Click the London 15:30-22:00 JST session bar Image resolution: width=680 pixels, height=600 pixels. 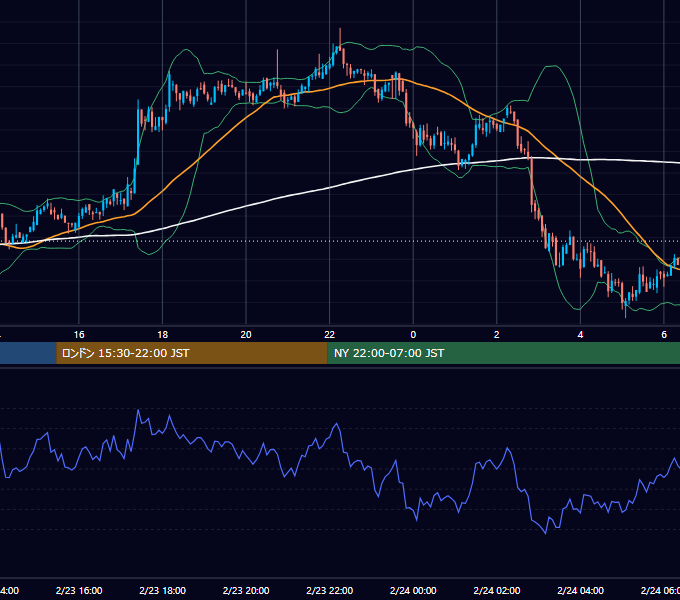[192, 353]
